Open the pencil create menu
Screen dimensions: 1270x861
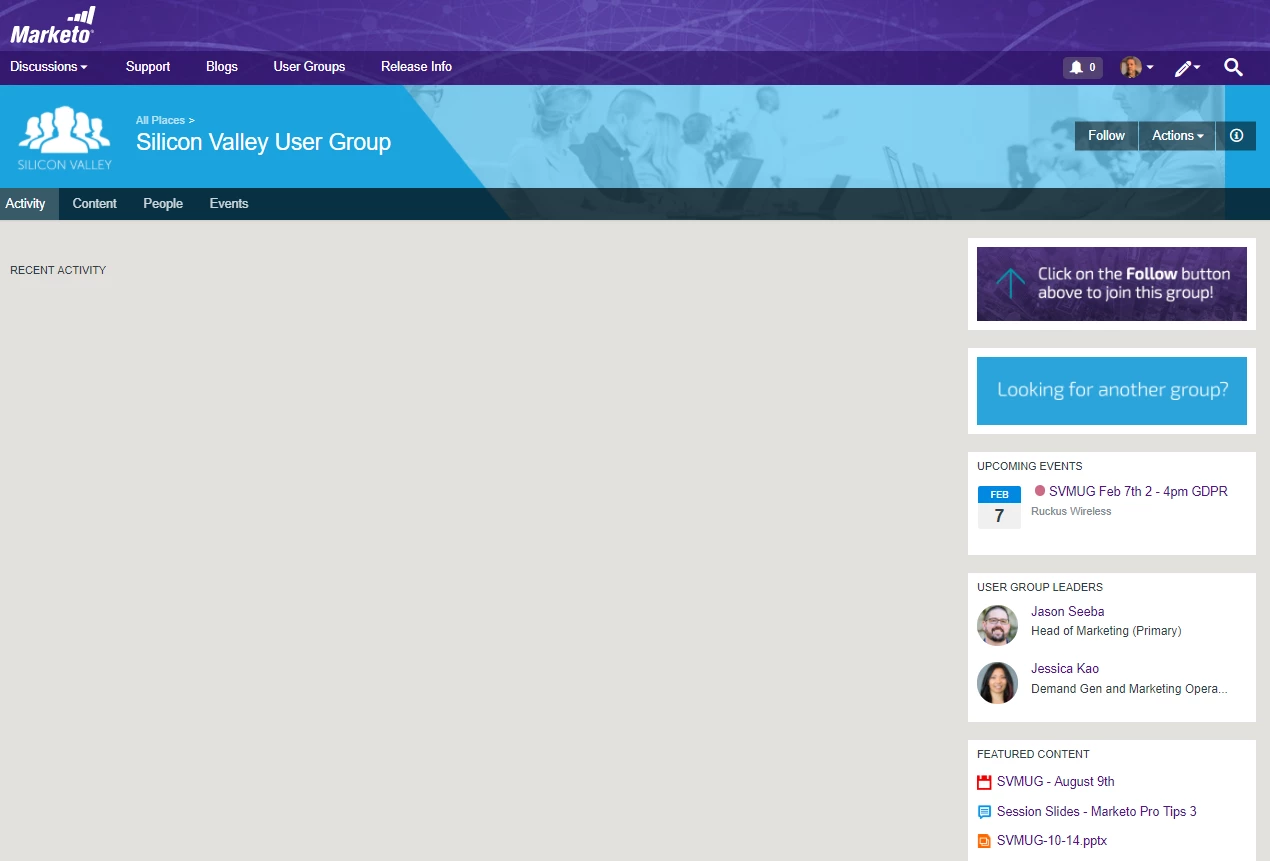(1187, 68)
